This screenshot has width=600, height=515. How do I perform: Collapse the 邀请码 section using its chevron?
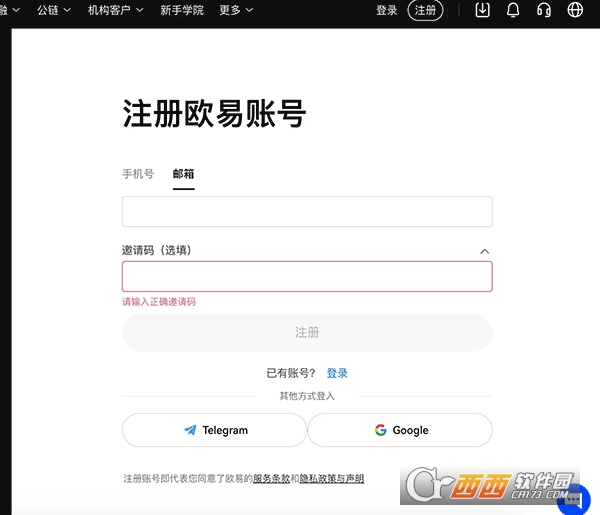(485, 251)
